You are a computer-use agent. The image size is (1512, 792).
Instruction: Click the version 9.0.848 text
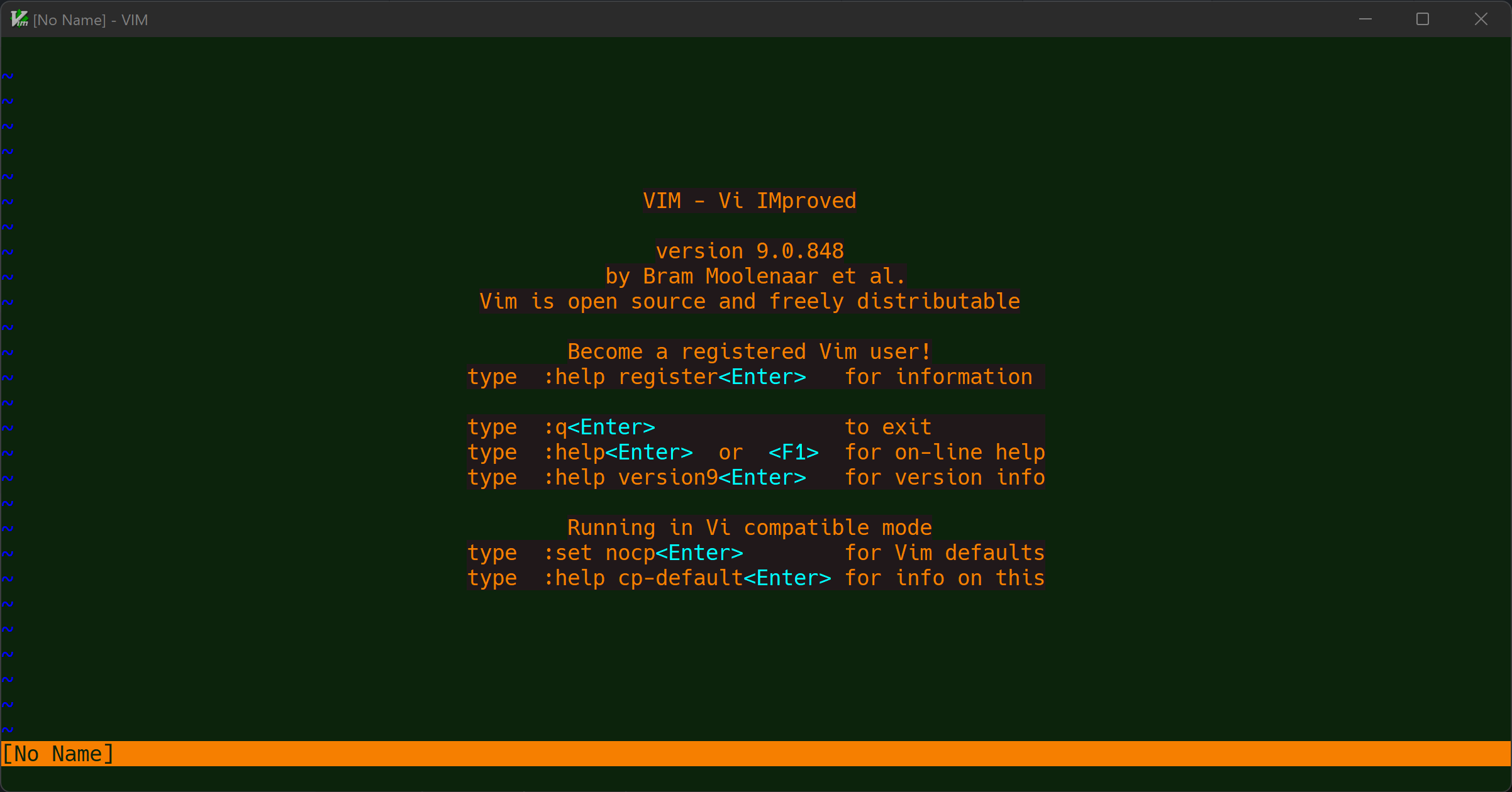749,251
